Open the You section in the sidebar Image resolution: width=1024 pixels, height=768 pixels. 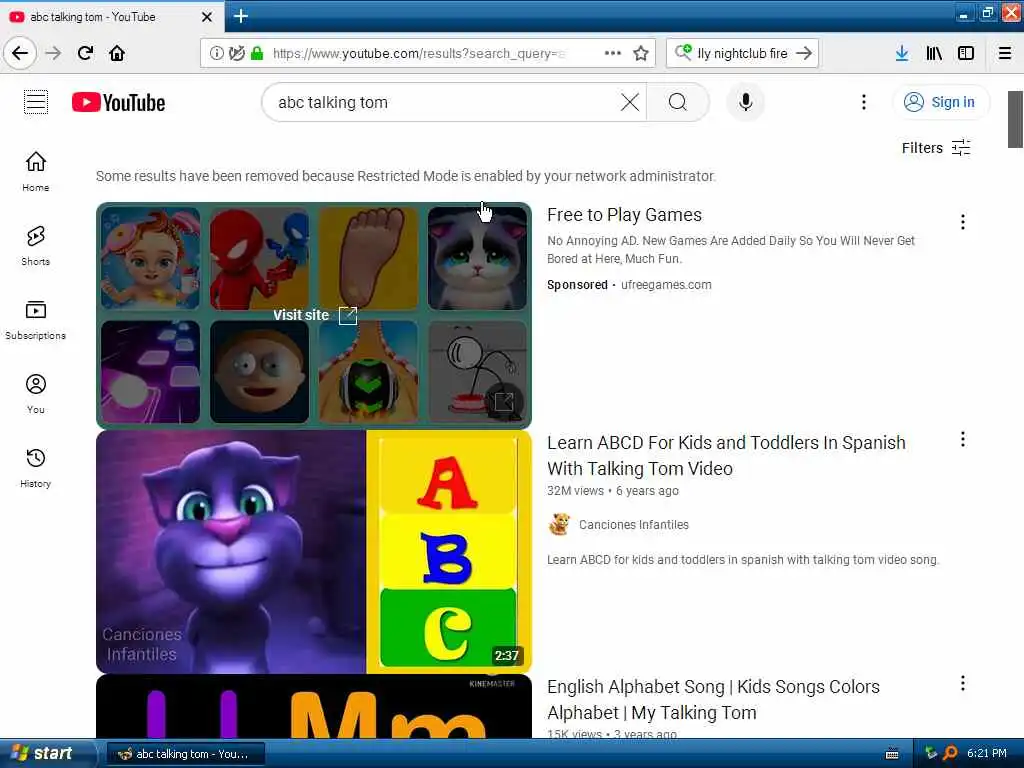(36, 394)
